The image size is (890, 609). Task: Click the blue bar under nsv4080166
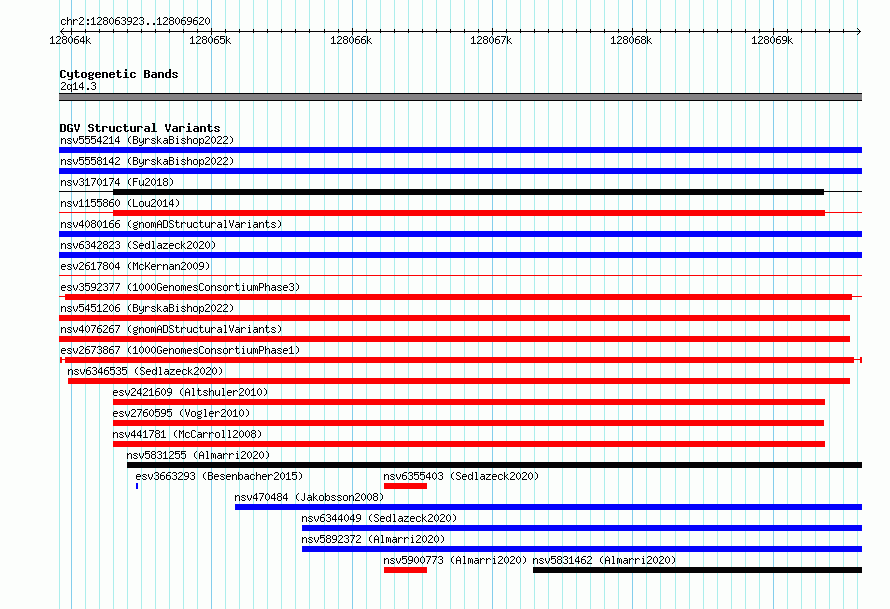(x=460, y=234)
